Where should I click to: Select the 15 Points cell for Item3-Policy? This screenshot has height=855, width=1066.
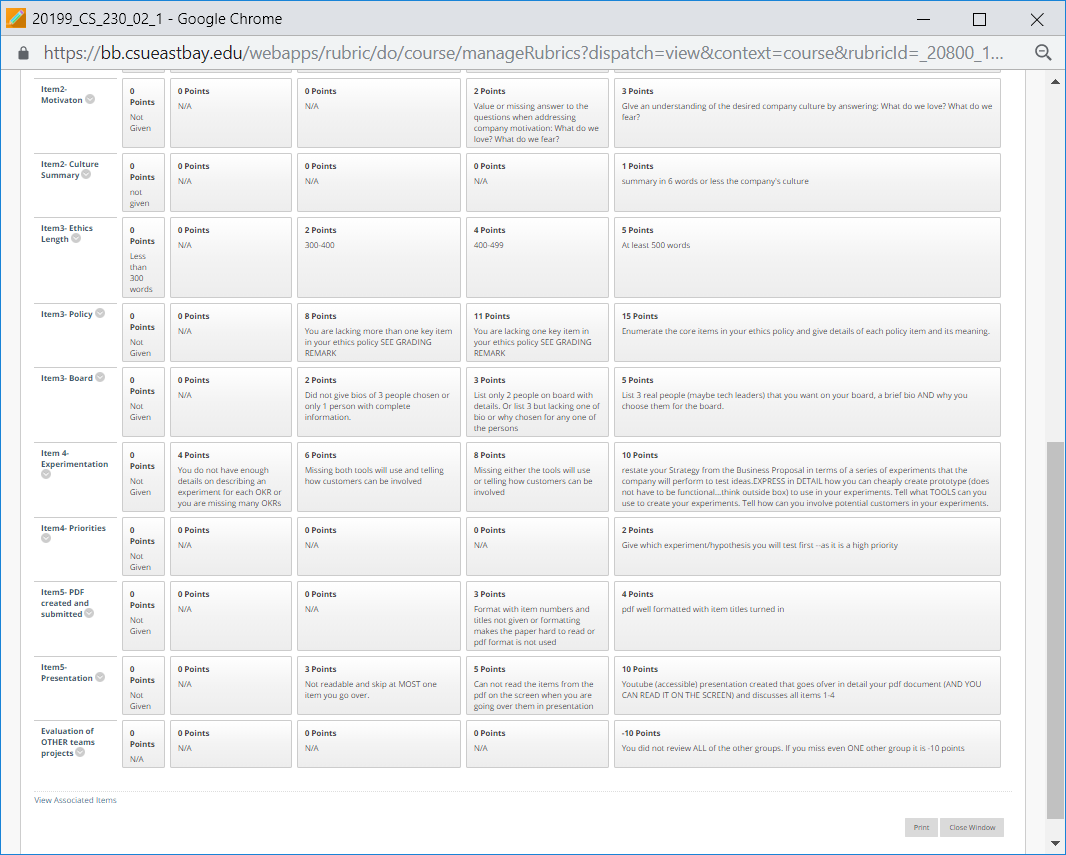[x=807, y=331]
